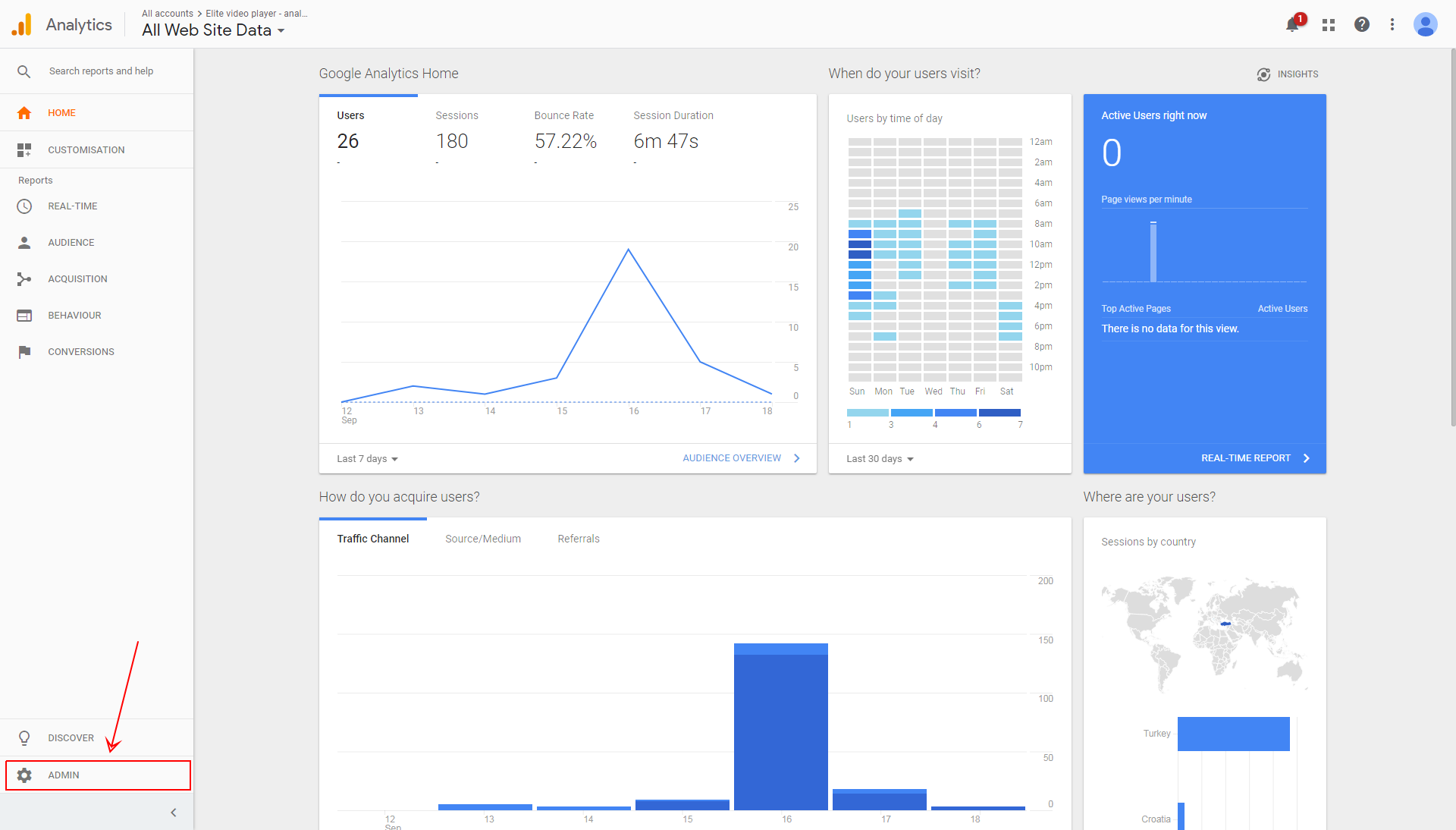Click the Search reports and help field
The image size is (1456, 830).
pyautogui.click(x=102, y=71)
